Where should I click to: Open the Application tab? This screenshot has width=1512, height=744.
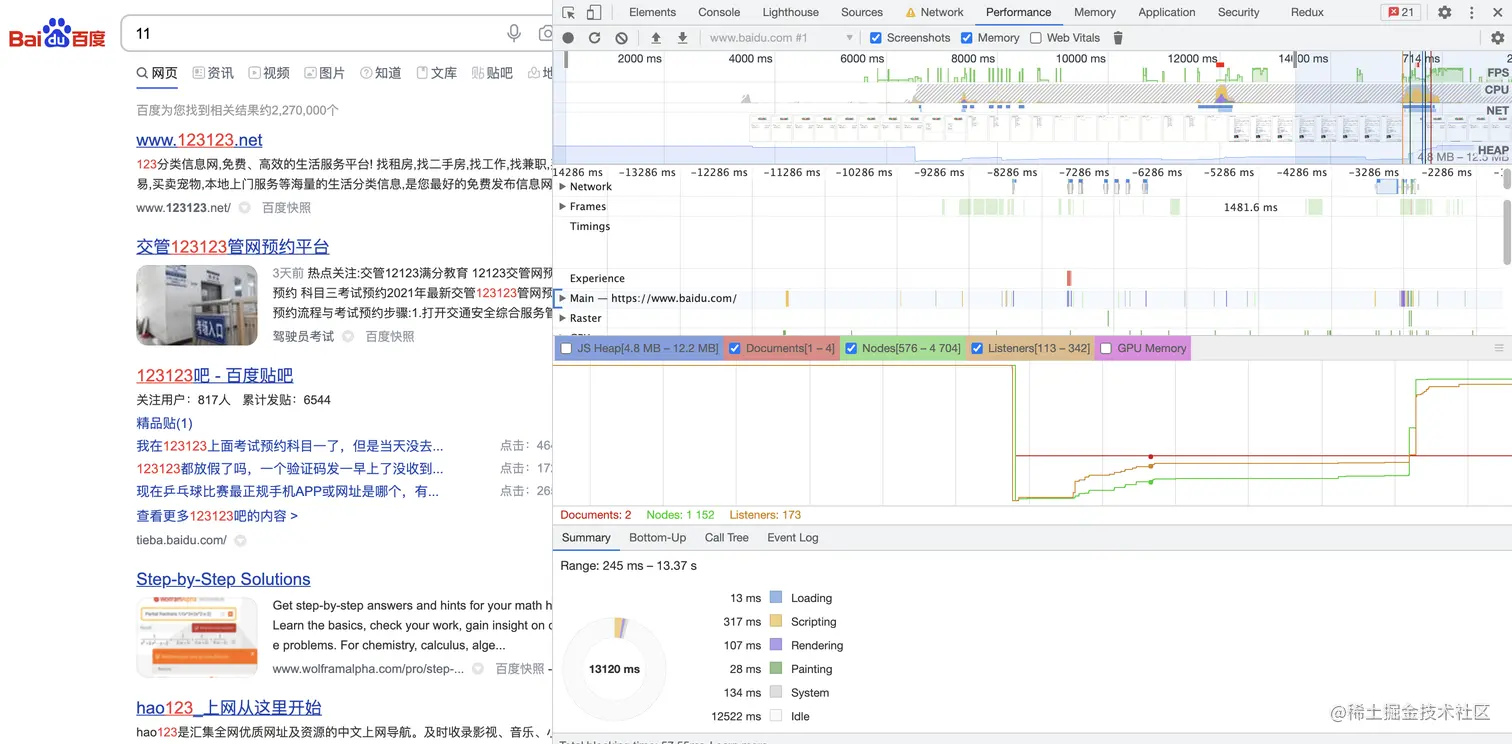[x=1167, y=12]
